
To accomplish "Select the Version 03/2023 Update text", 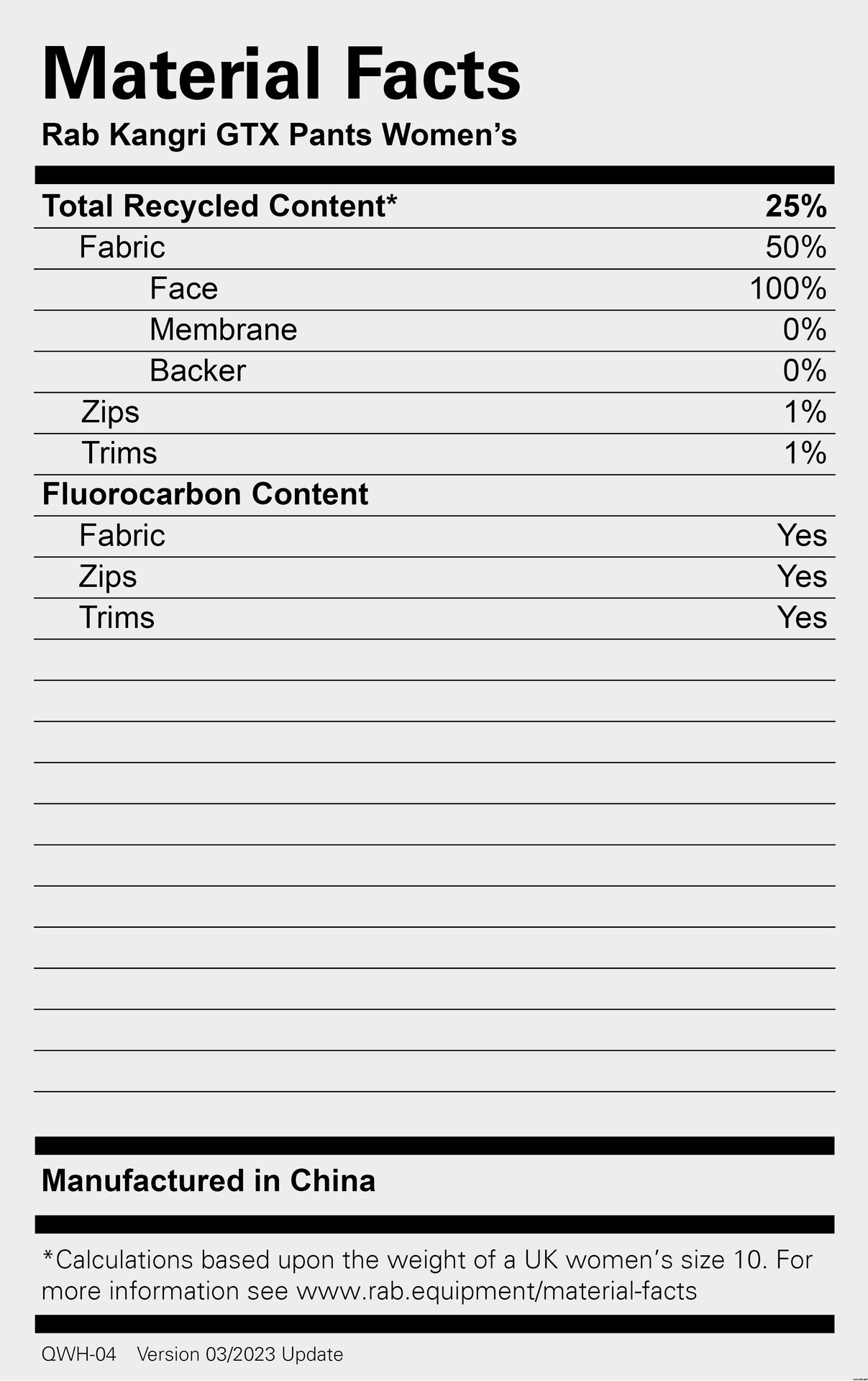I will click(x=239, y=1354).
